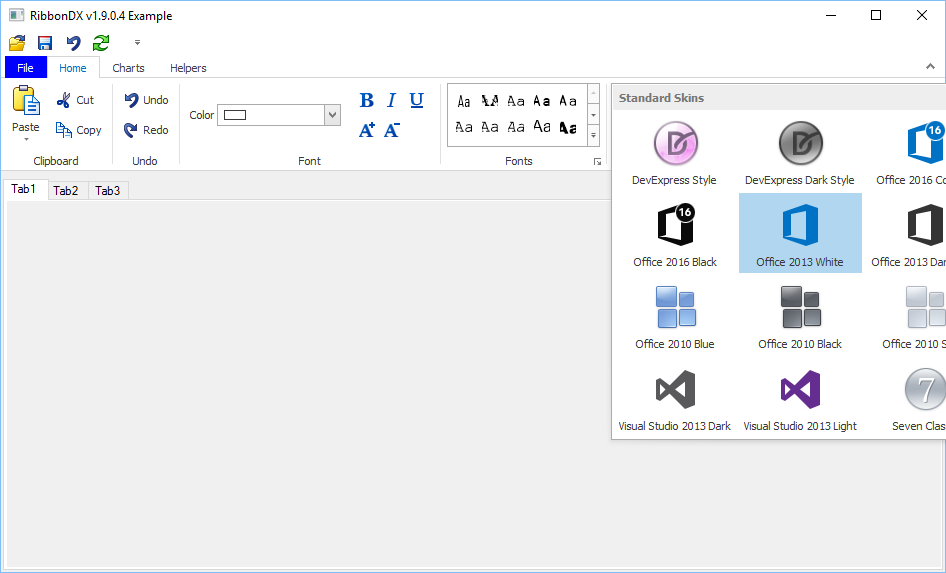946x573 pixels.
Task: Maximize the RibbonDX window
Action: (876, 15)
